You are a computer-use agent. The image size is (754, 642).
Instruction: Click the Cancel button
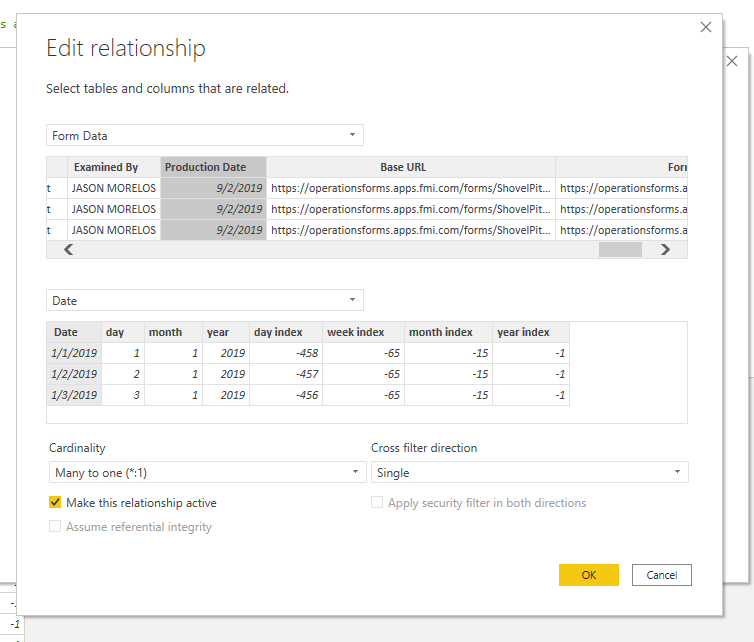pyautogui.click(x=662, y=575)
